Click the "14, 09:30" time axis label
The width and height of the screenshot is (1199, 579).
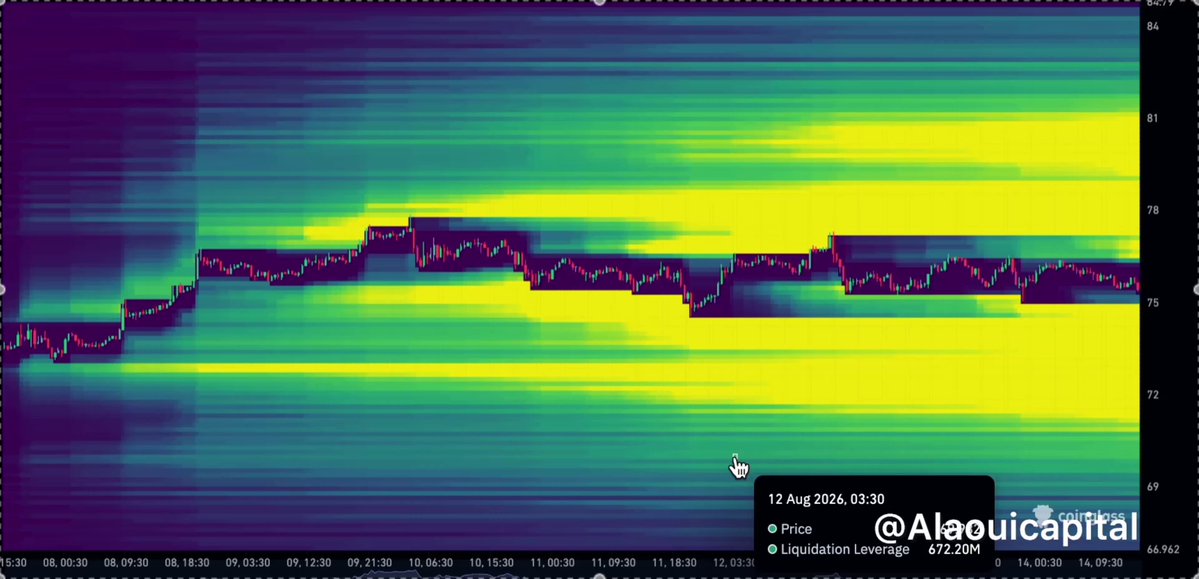pyautogui.click(x=1100, y=562)
